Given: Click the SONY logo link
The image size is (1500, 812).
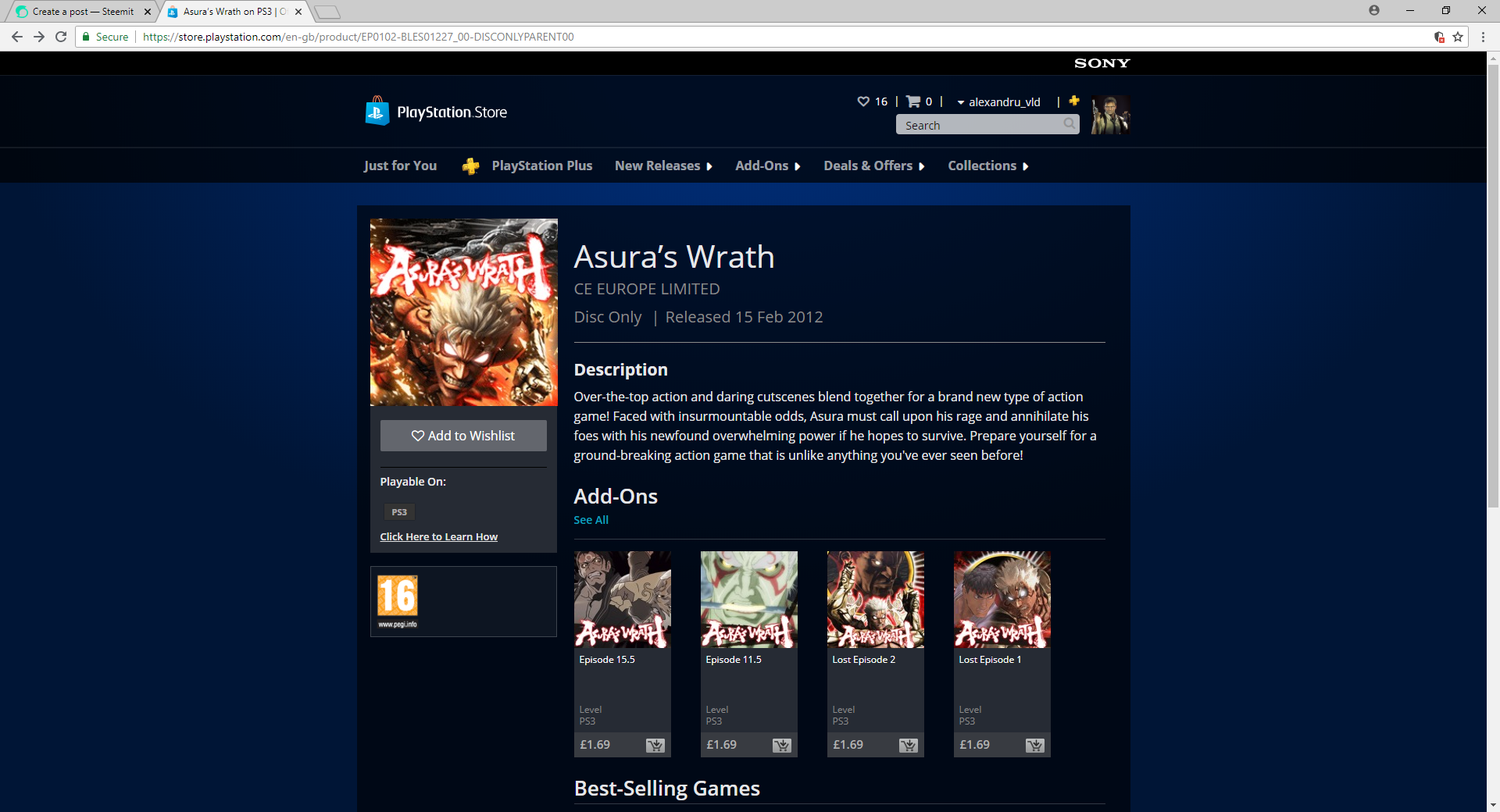Looking at the screenshot, I should pyautogui.click(x=1102, y=63).
